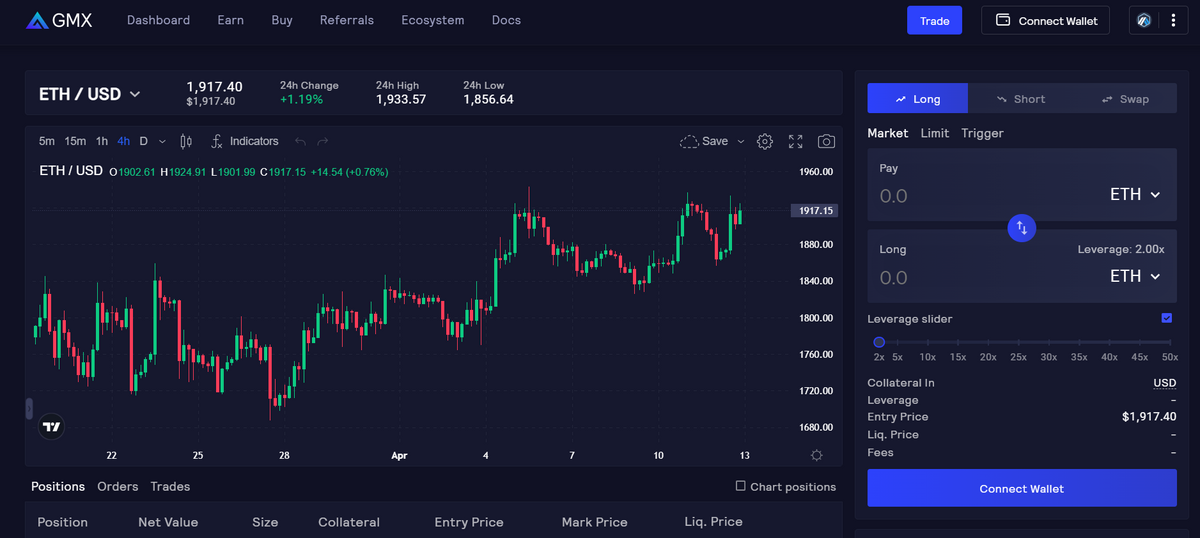
Task: Click the leverage slider handle at 2x
Action: coord(879,342)
